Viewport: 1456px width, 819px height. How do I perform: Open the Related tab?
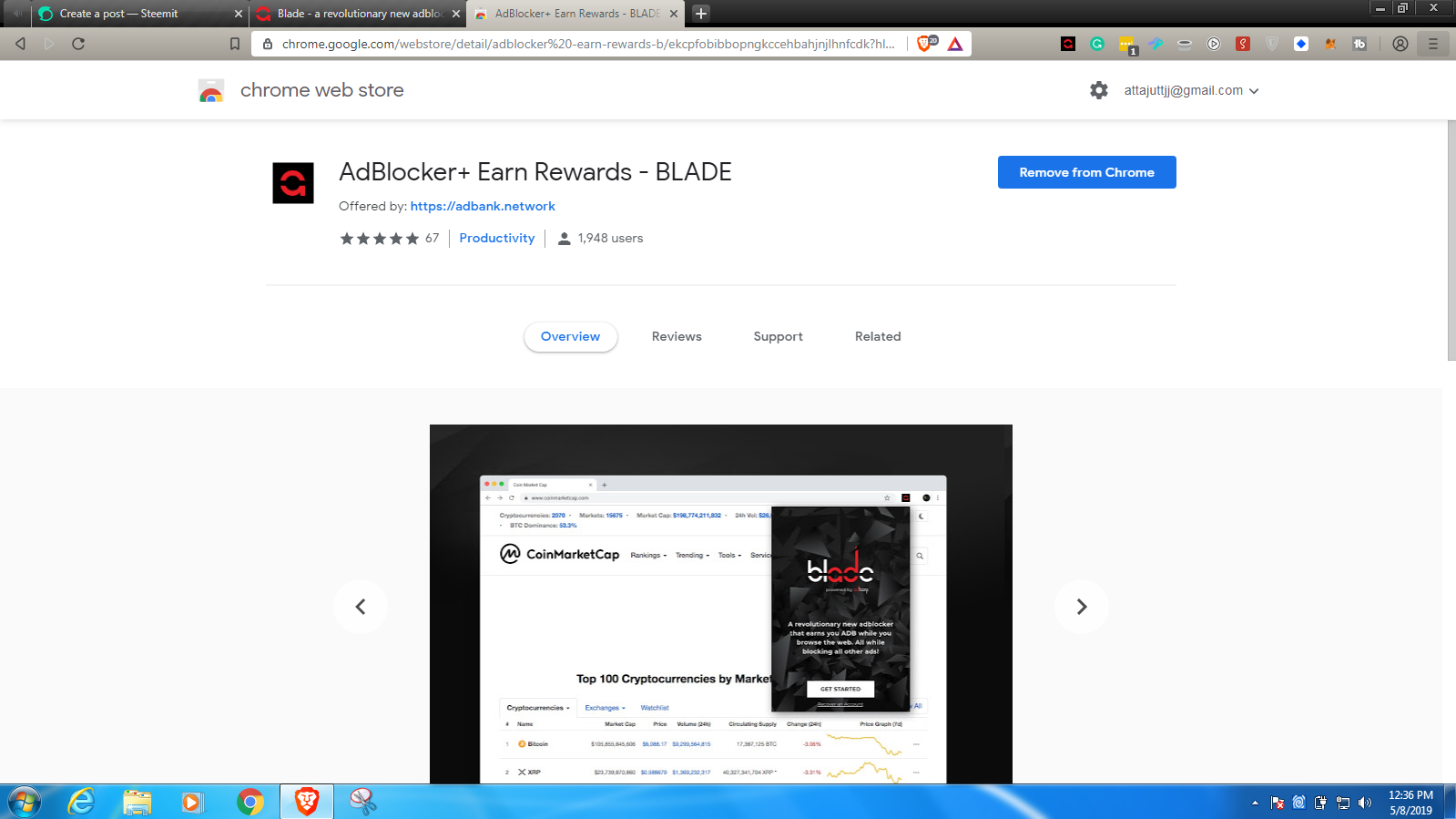(878, 336)
